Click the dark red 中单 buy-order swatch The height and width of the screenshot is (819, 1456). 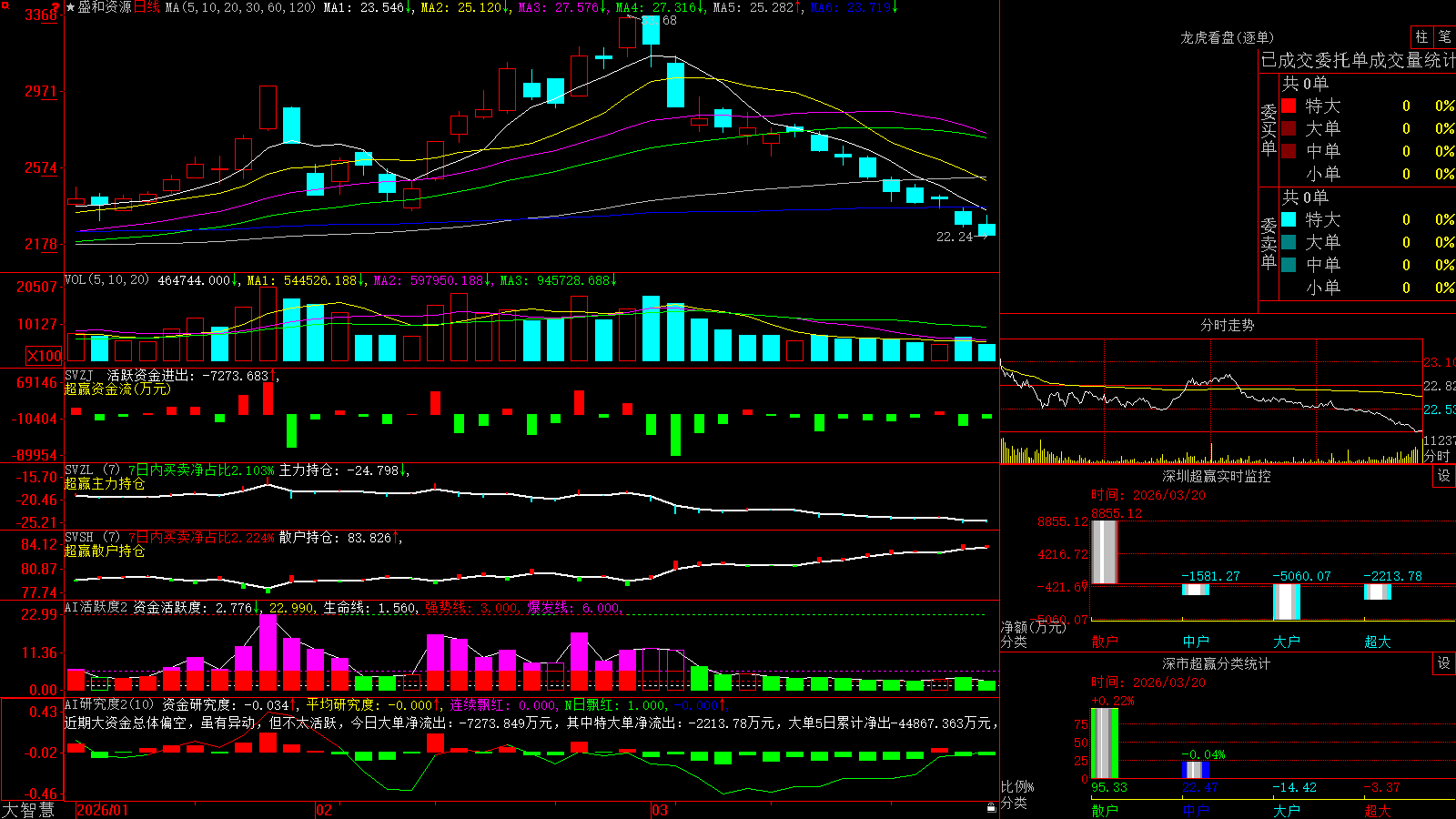click(x=1289, y=151)
